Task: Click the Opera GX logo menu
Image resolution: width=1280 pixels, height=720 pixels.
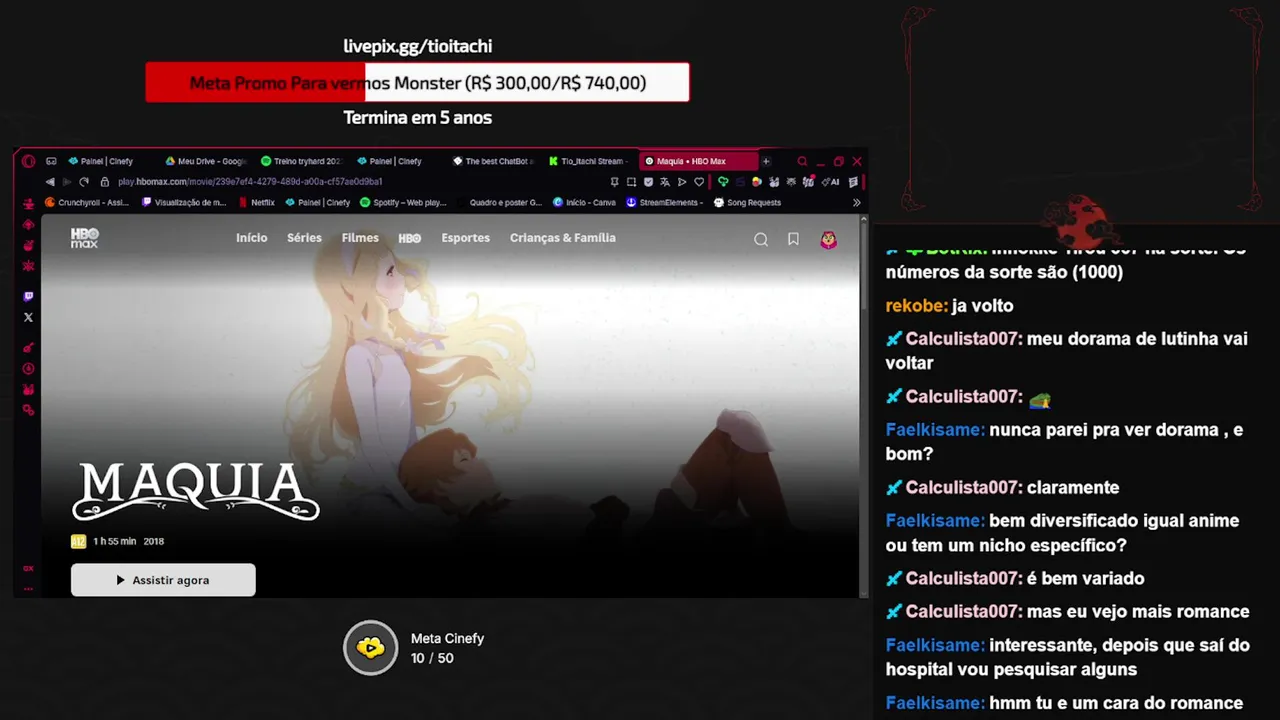Action: pos(28,161)
